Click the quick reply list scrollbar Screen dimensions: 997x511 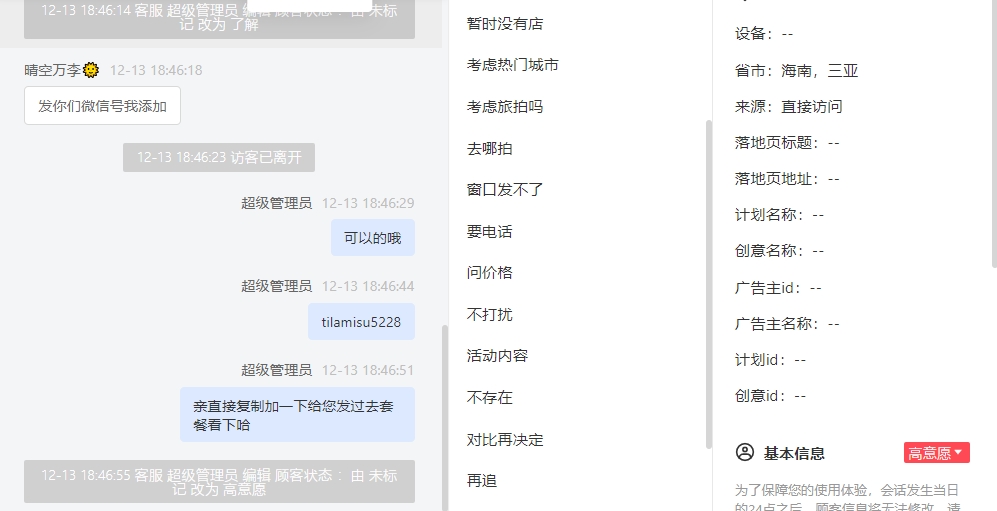click(x=709, y=284)
